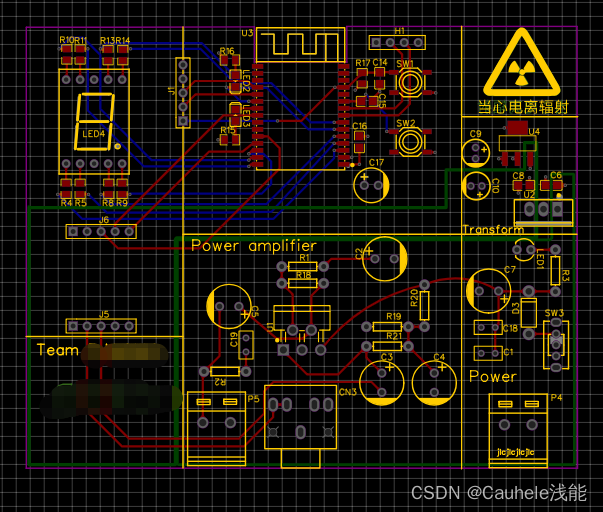
Task: Select the P4 power terminal block
Action: (x=518, y=430)
